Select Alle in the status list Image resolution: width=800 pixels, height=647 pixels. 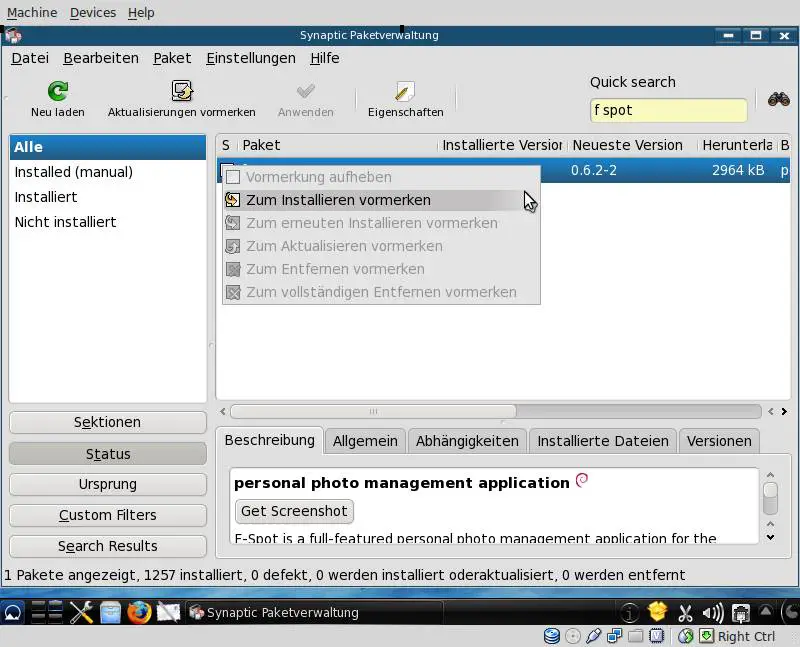click(x=108, y=147)
